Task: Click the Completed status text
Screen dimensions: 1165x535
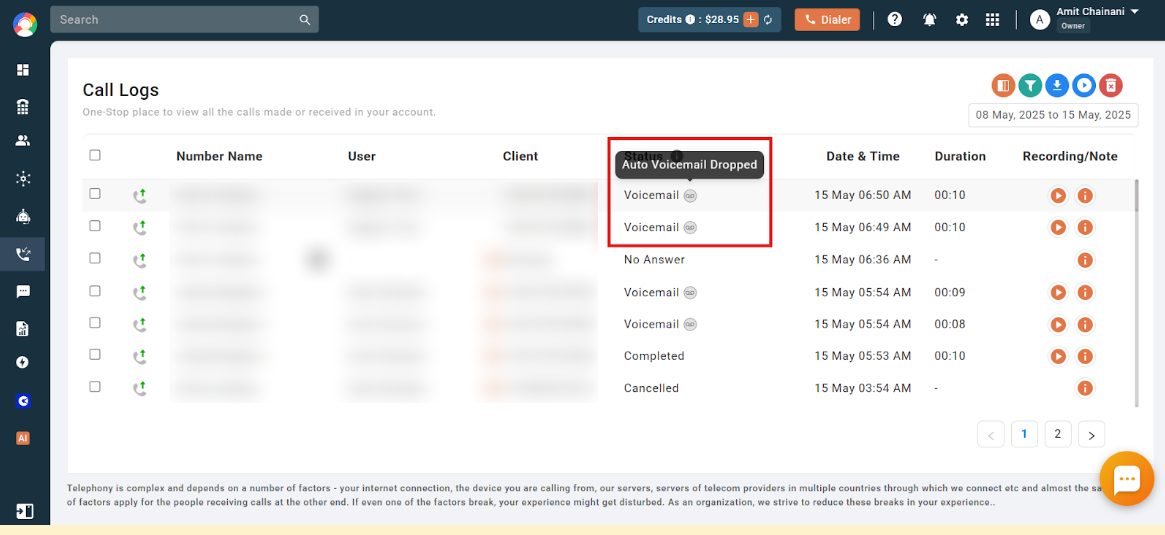Action: click(654, 356)
